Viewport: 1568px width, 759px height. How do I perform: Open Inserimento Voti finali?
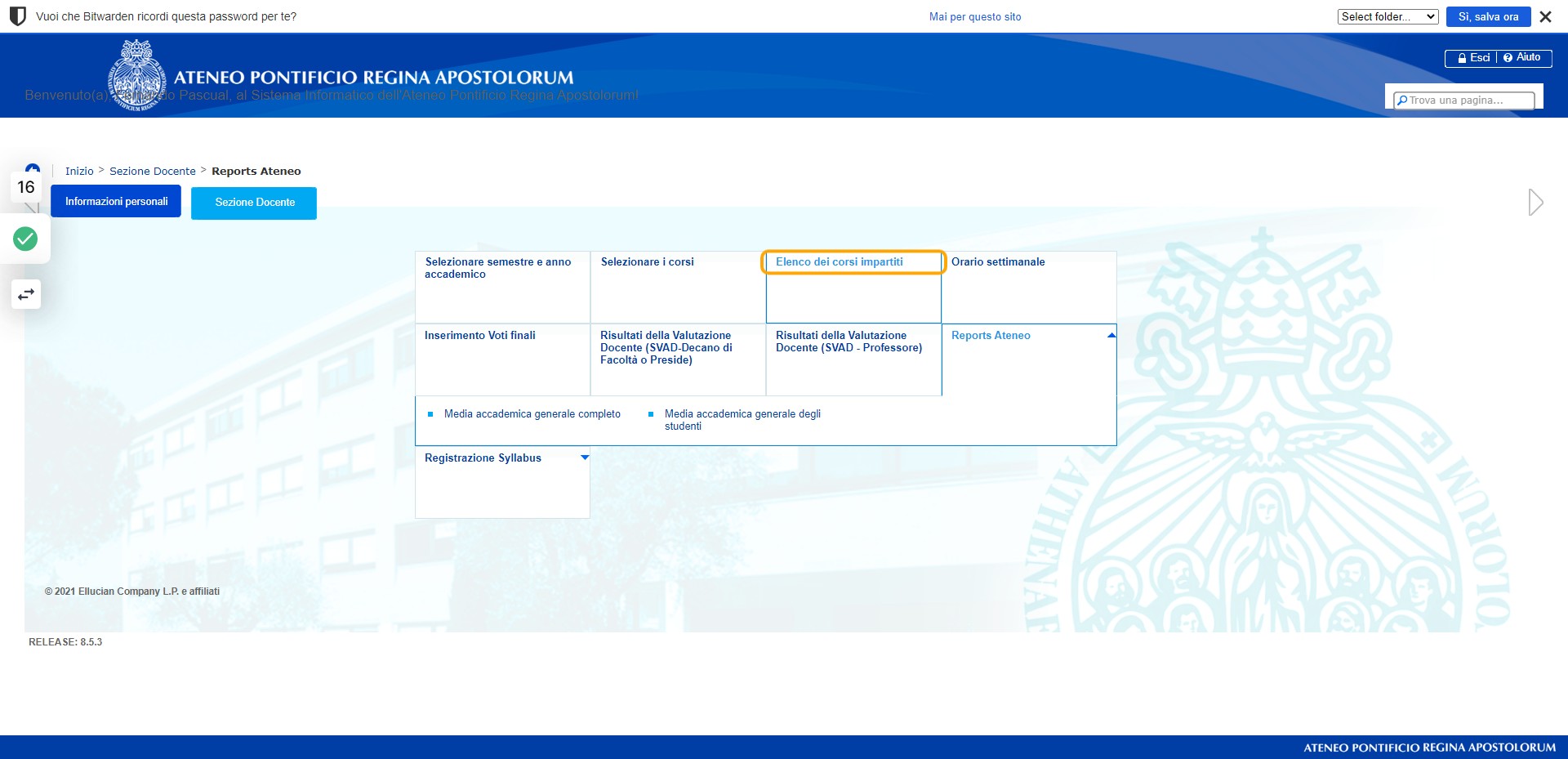click(502, 360)
